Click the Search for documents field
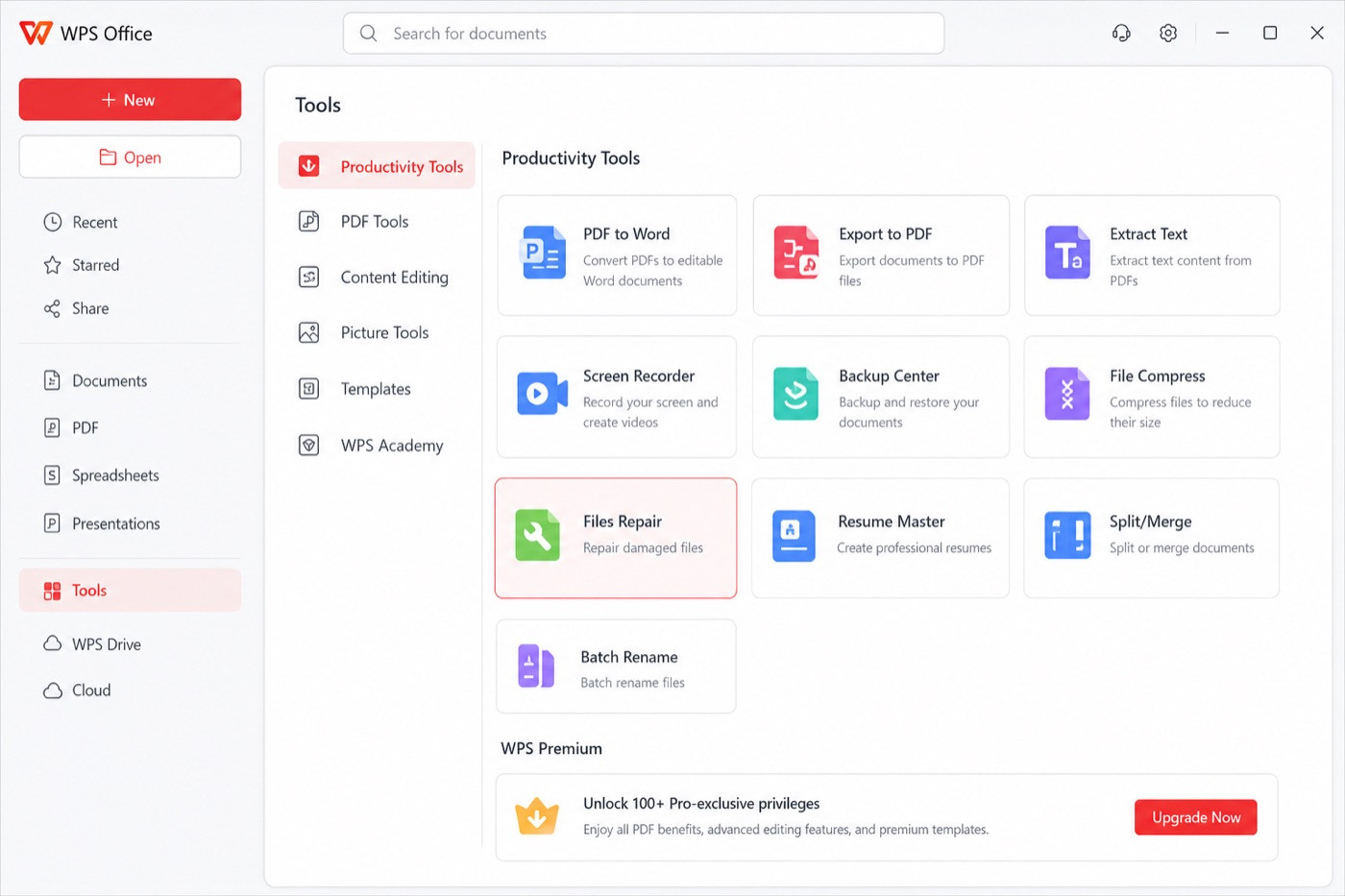Viewport: 1345px width, 896px height. [x=644, y=34]
